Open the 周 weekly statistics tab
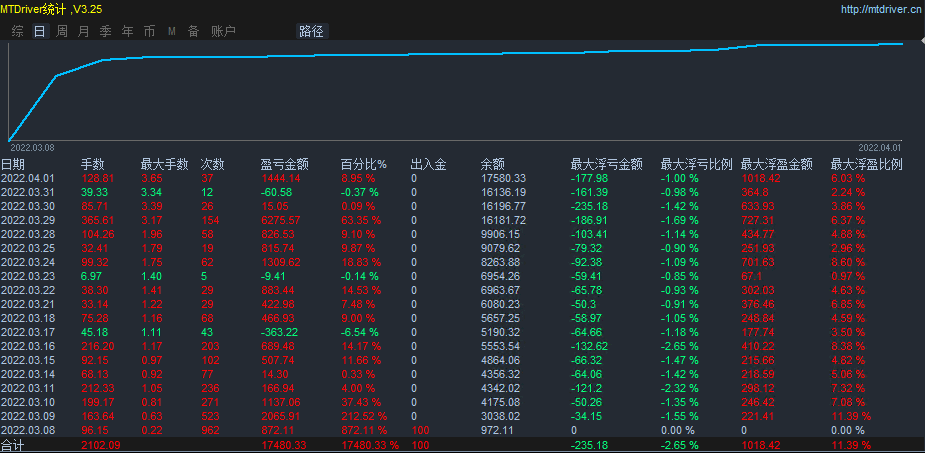 (61, 31)
